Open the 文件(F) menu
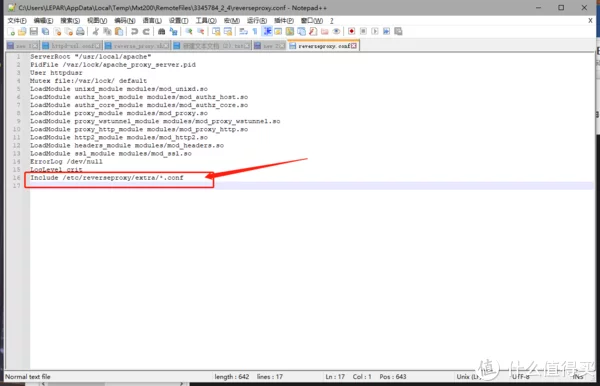 (x=17, y=21)
